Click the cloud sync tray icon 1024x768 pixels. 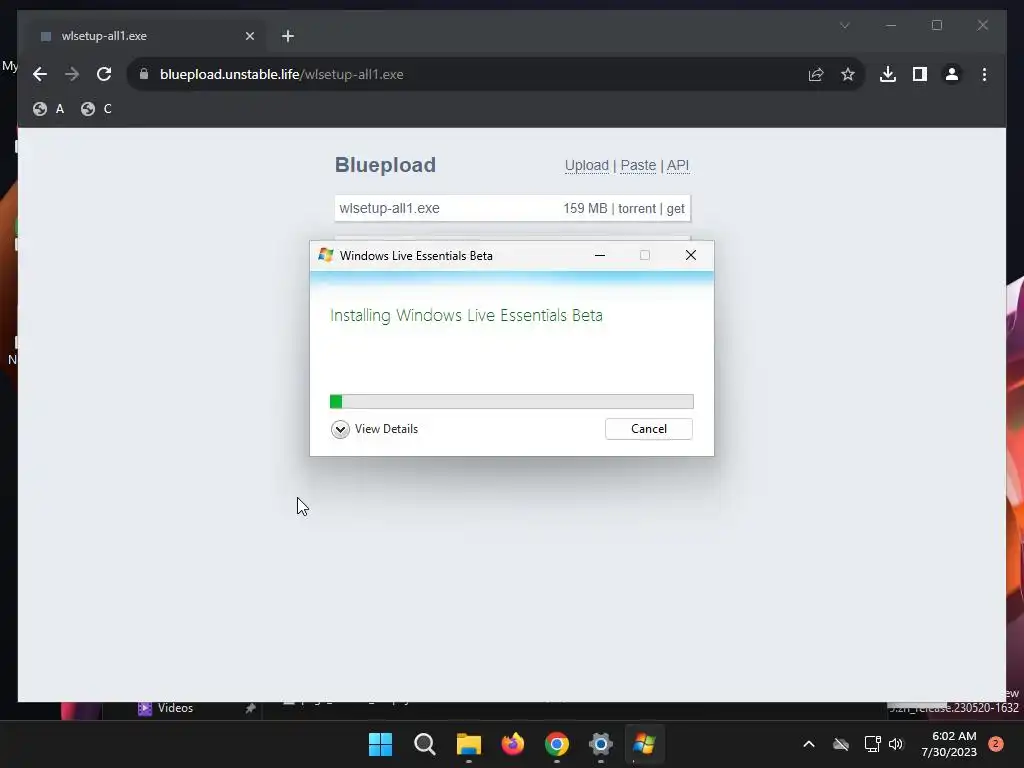[841, 744]
